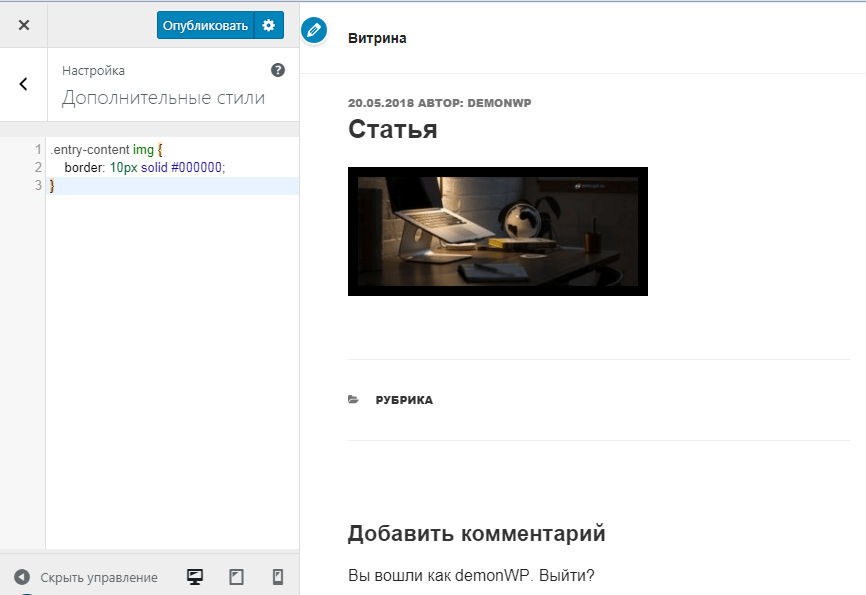This screenshot has height=595, width=866.
Task: Click the Статья post title
Action: (393, 129)
